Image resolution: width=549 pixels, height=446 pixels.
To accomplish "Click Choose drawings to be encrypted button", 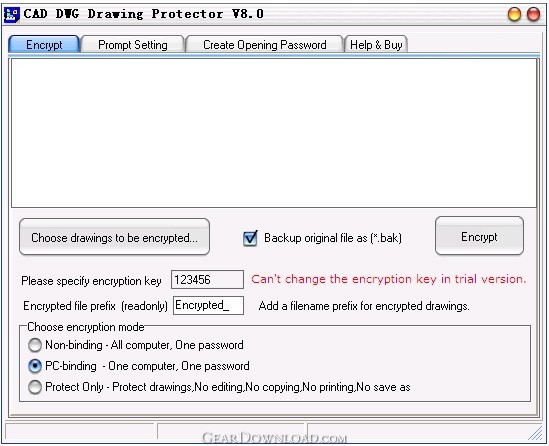I will (114, 237).
